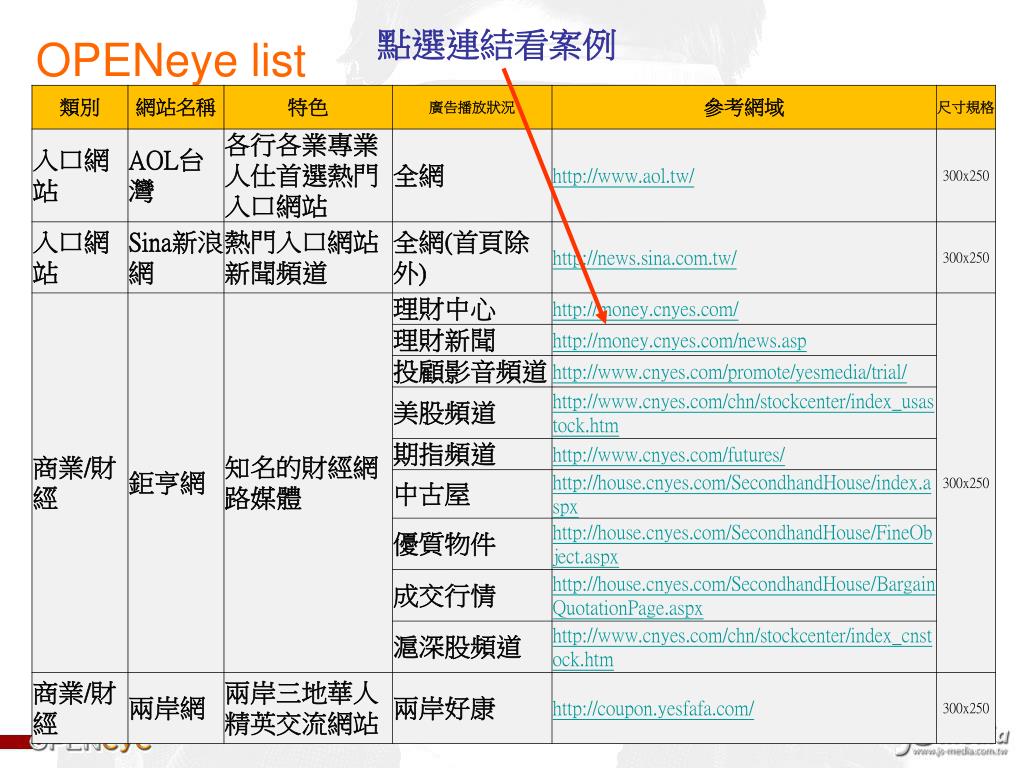This screenshot has height=768, width=1024.
Task: Select the Sina新浪網 site name cell
Action: [x=176, y=257]
